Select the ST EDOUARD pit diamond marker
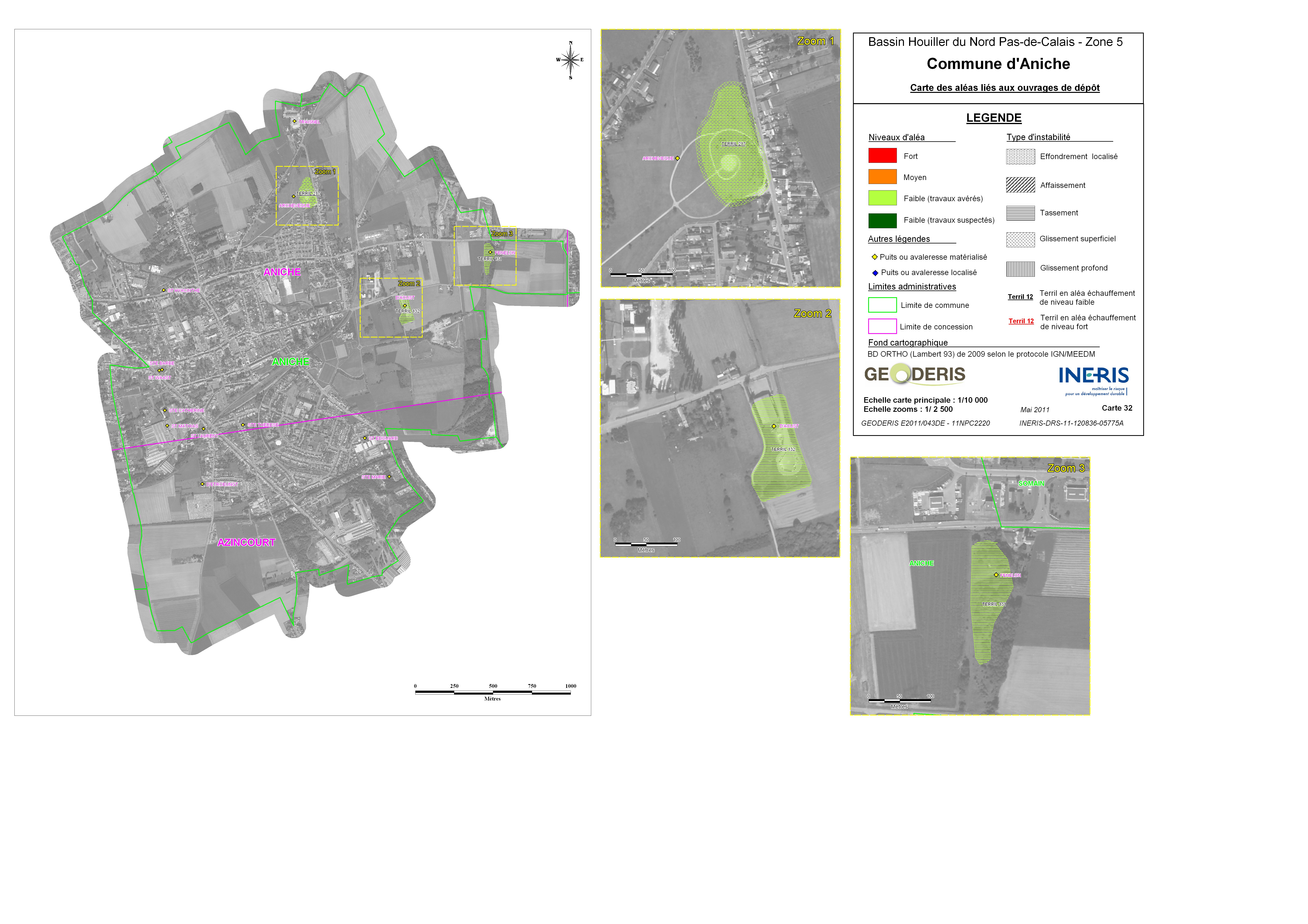 pyautogui.click(x=365, y=438)
